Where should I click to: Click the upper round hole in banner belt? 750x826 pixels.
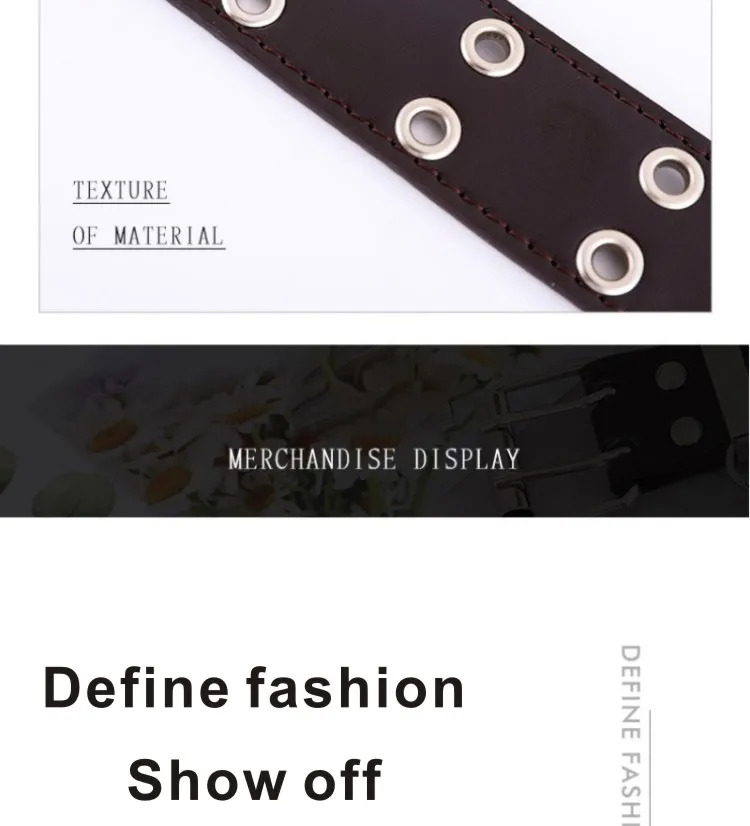coord(672,376)
